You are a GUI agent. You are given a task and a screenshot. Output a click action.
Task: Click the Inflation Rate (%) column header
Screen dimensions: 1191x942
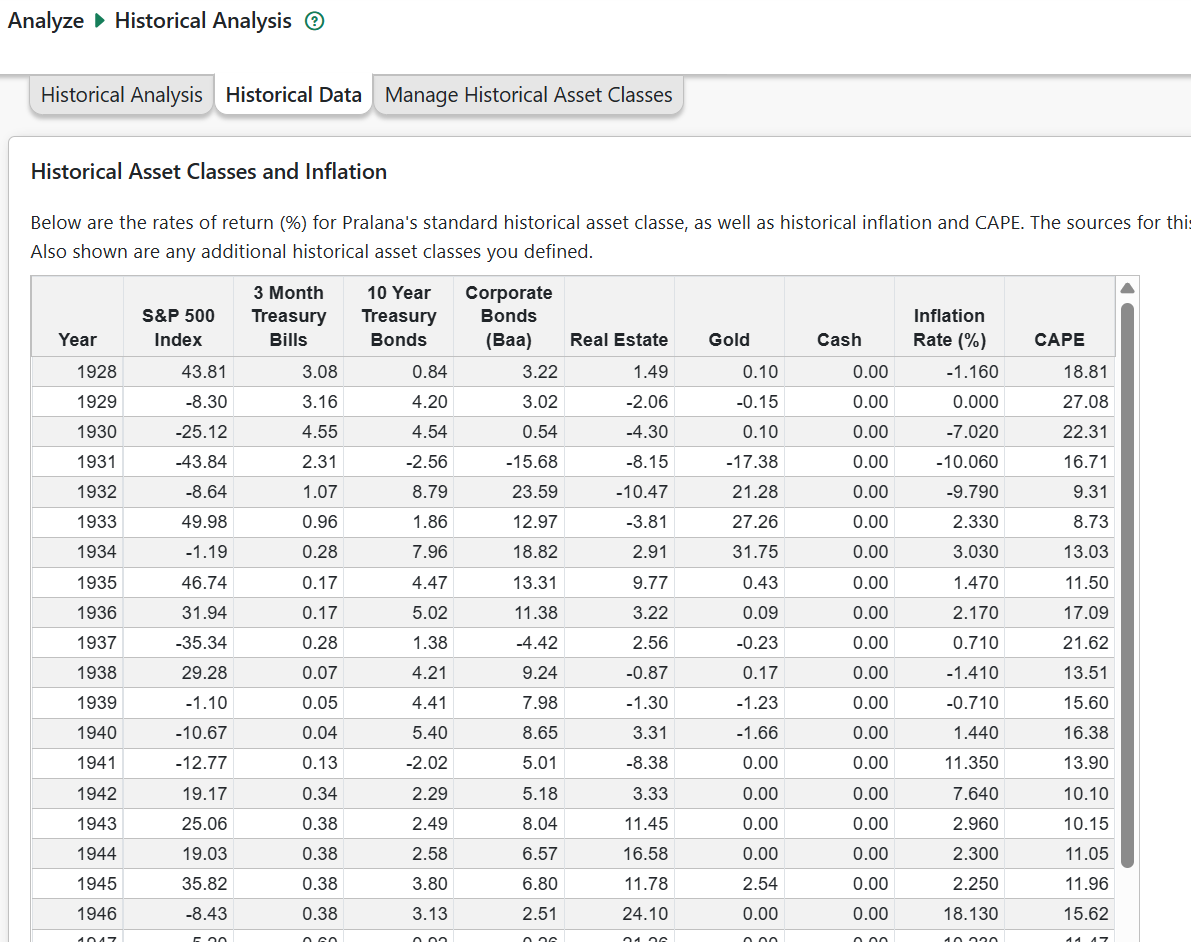pyautogui.click(x=949, y=327)
